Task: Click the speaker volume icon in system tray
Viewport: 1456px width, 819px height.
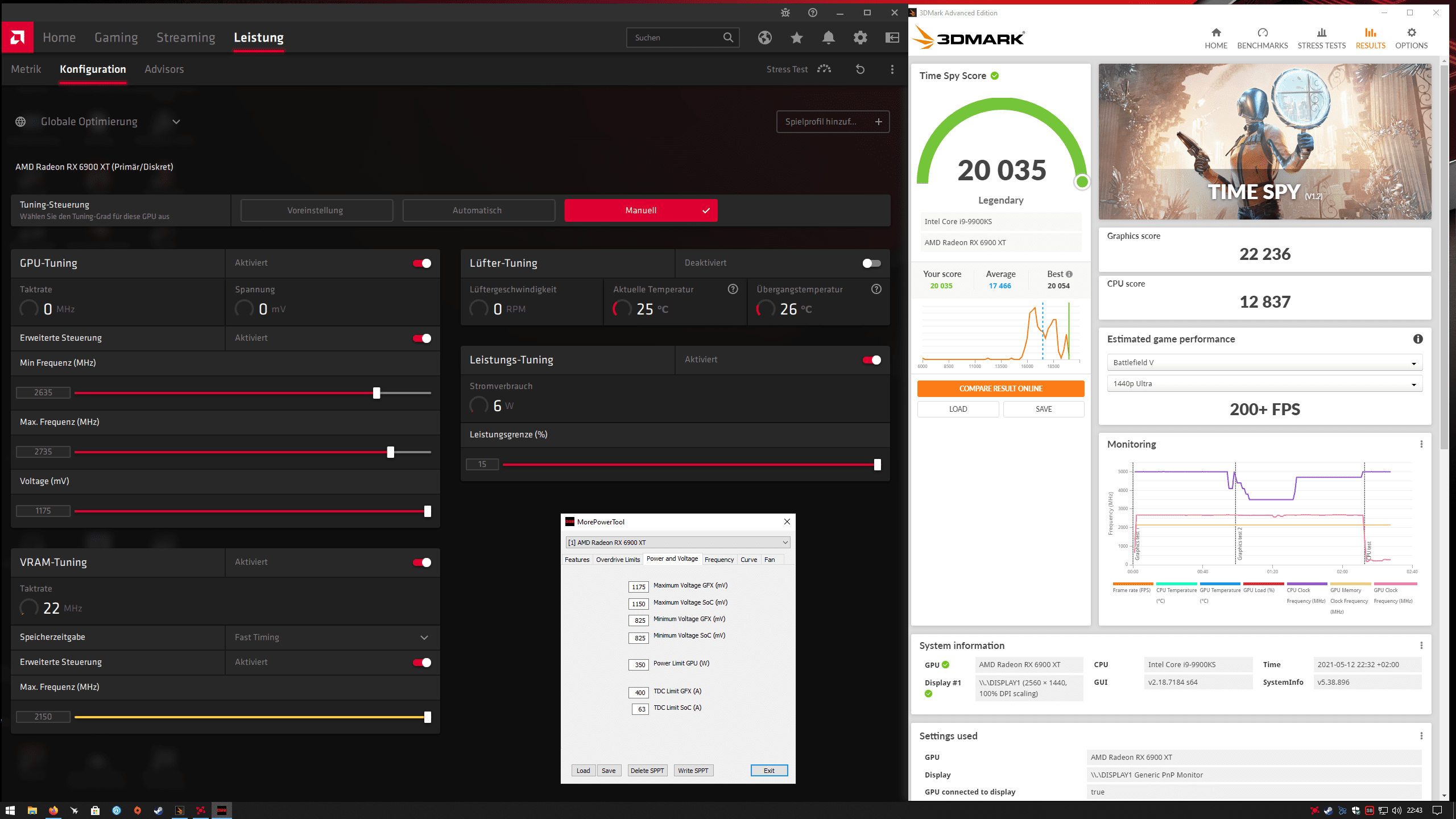Action: [1397, 810]
